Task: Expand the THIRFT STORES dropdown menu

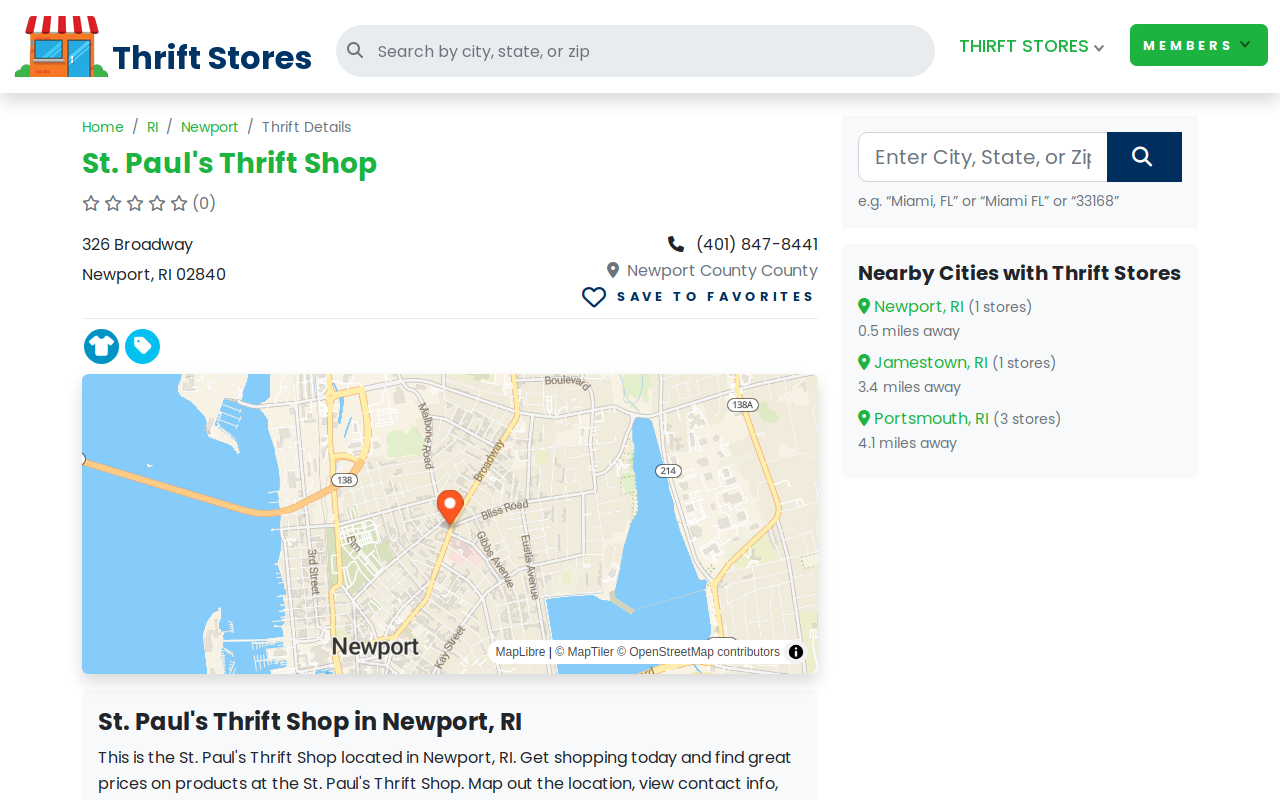Action: point(1031,46)
